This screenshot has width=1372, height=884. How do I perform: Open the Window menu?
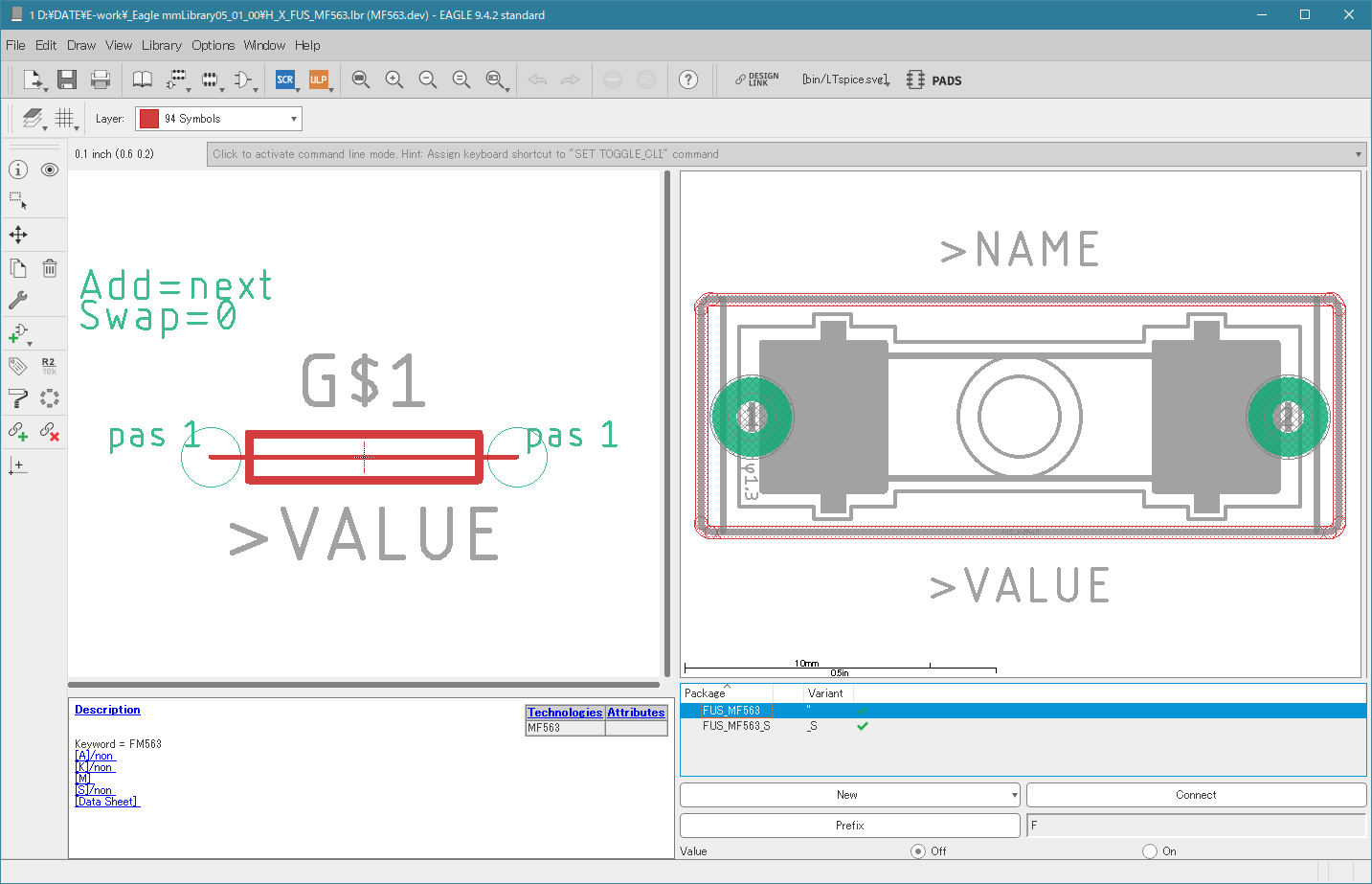(x=264, y=45)
